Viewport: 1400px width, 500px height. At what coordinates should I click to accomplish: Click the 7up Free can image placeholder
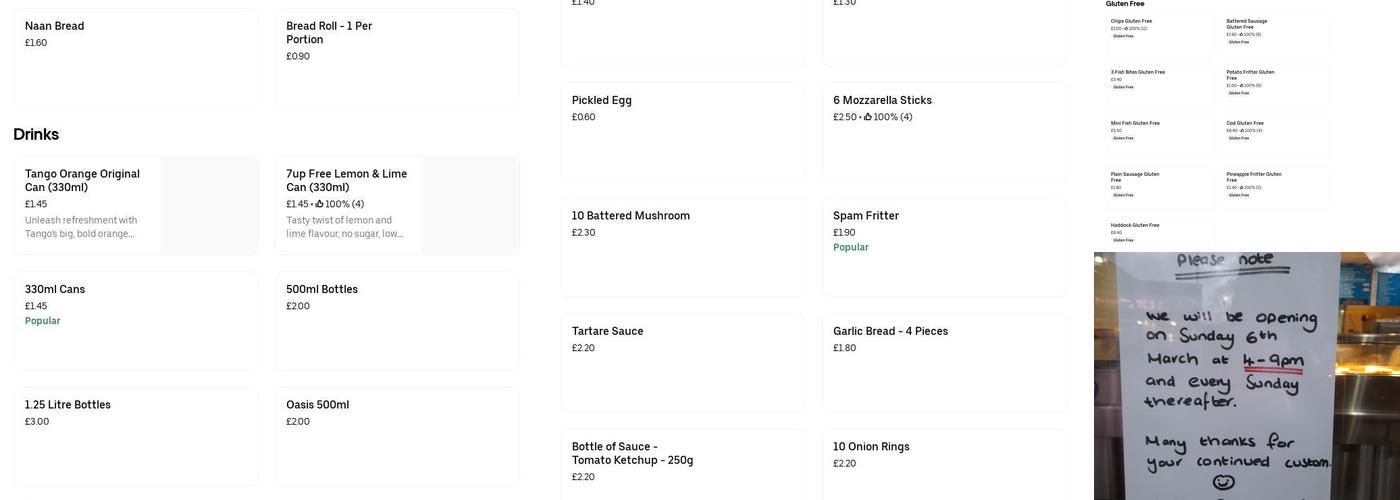[x=470, y=205]
